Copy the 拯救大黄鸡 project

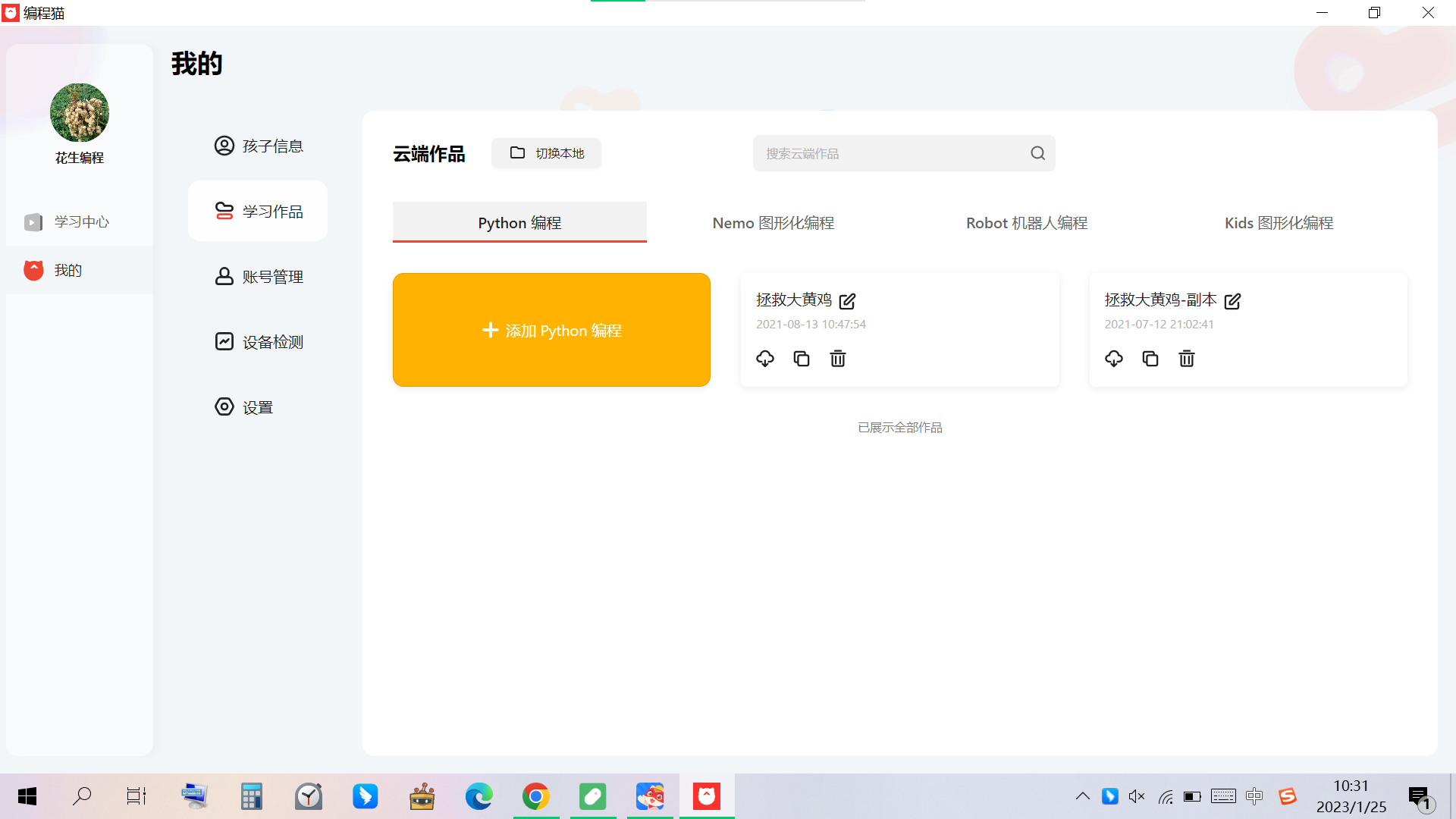tap(802, 359)
